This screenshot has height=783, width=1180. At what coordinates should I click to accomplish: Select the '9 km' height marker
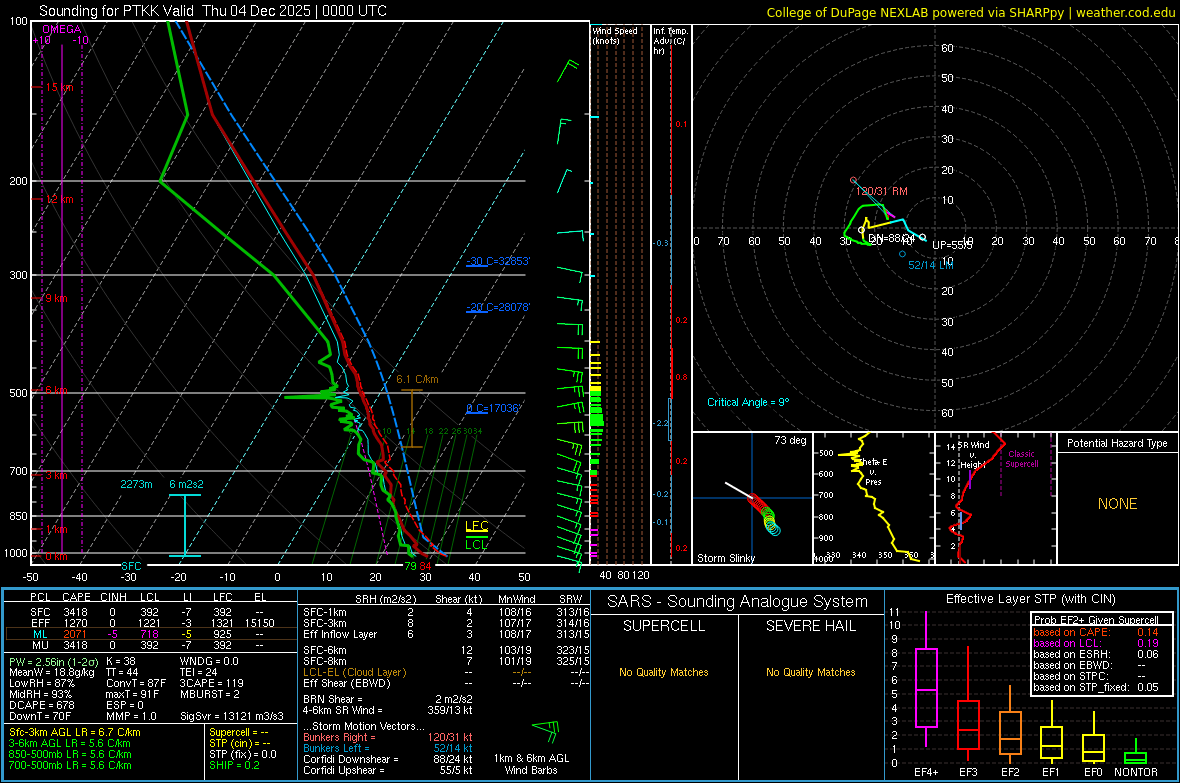(x=56, y=298)
